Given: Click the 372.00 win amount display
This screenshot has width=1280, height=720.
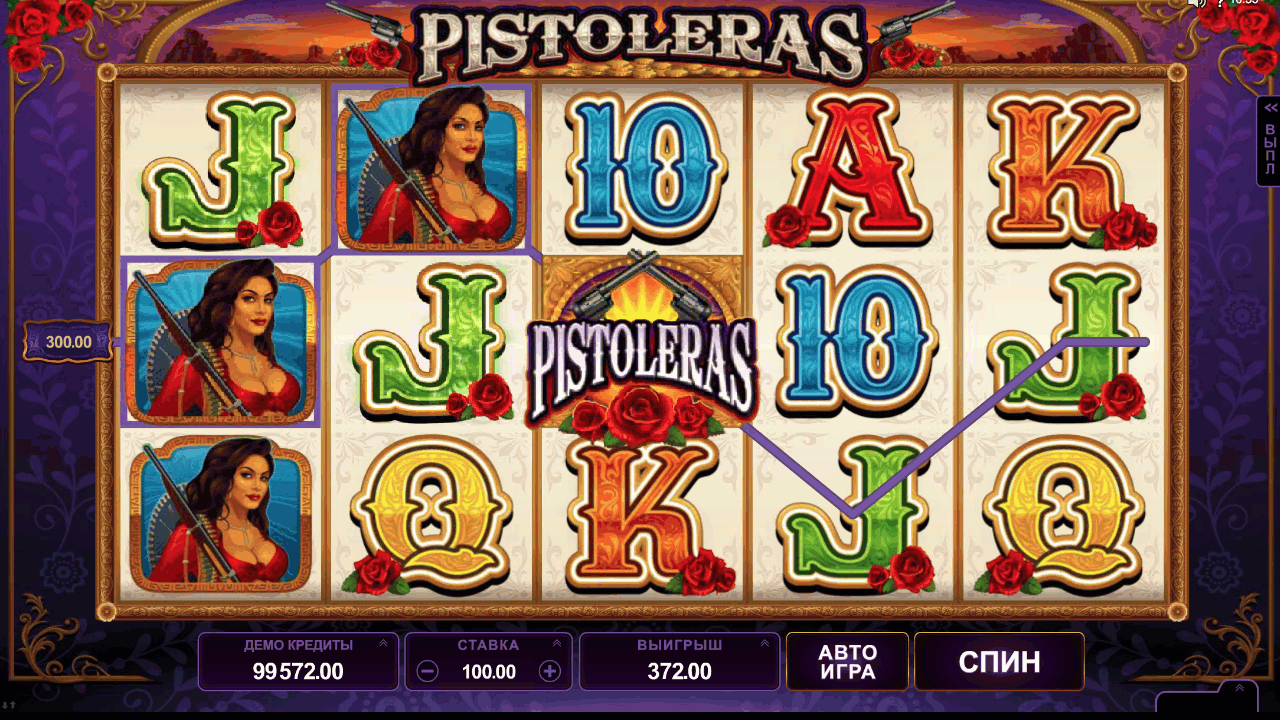Looking at the screenshot, I should pyautogui.click(x=679, y=672).
